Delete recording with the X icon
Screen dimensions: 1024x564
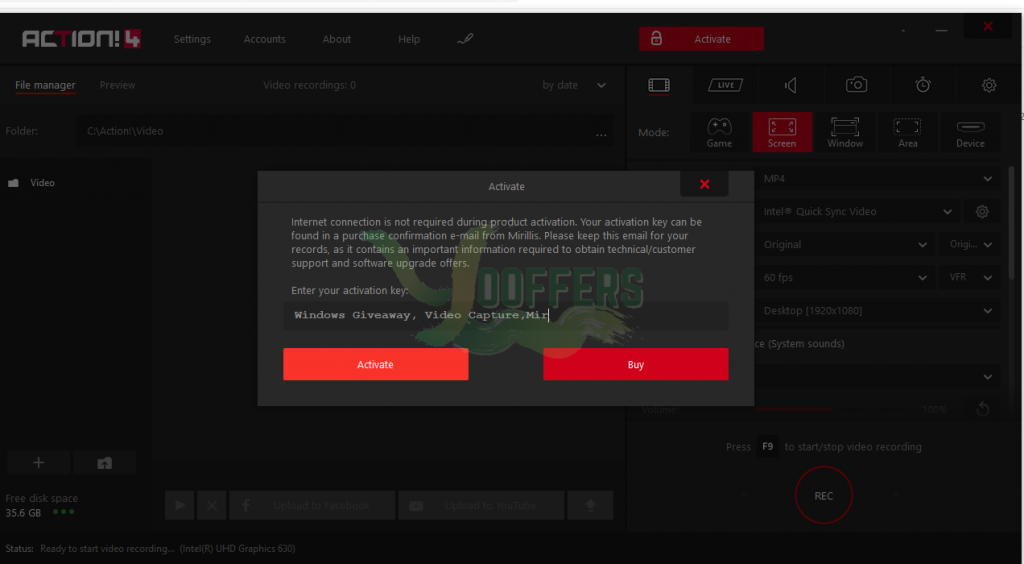[x=212, y=505]
